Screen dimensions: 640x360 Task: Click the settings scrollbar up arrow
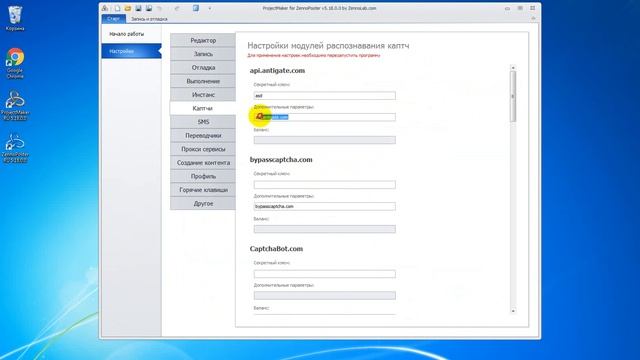513,68
